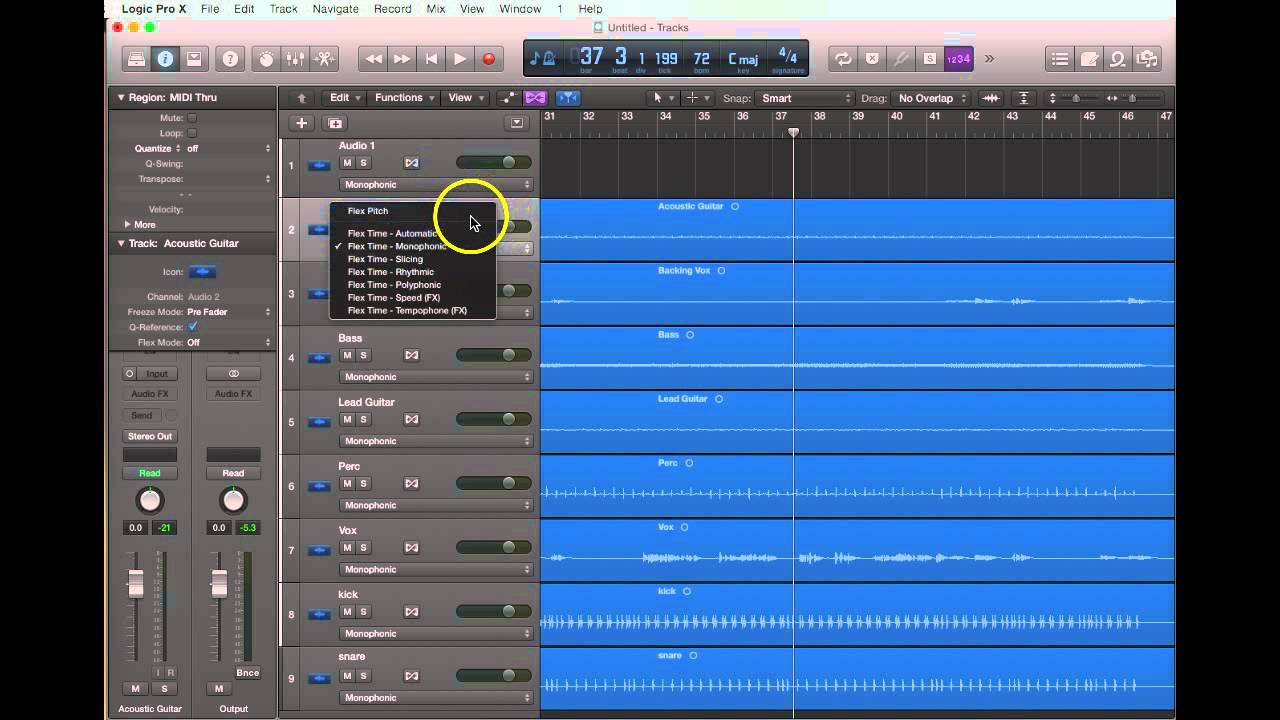The height and width of the screenshot is (720, 1280).
Task: Open Smart Controls knob icon
Action: point(266,59)
